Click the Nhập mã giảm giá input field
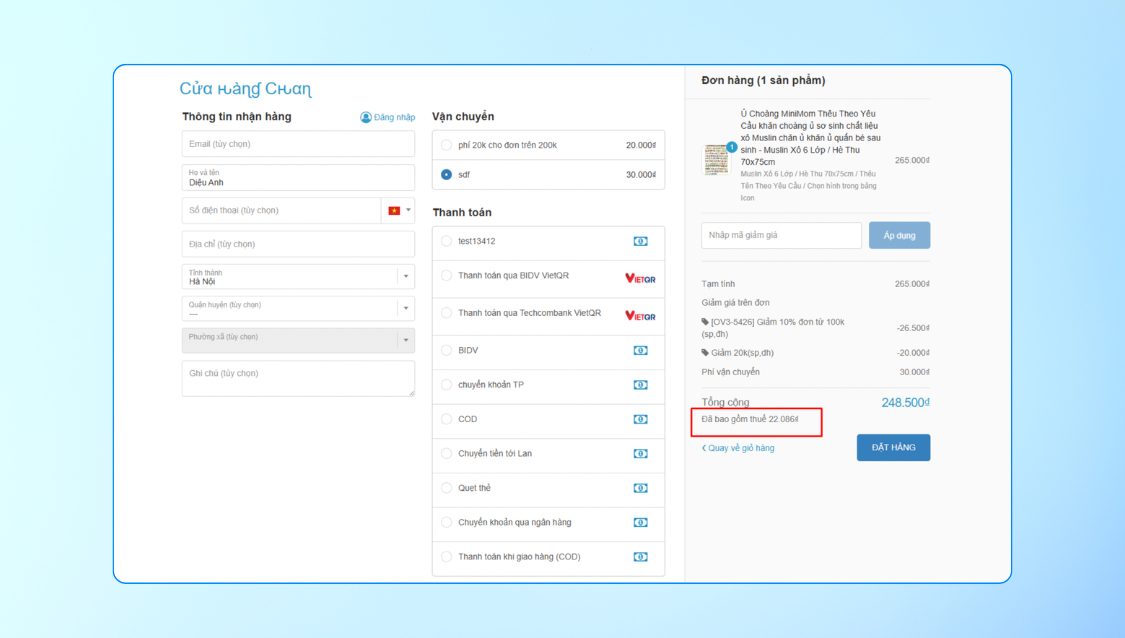Image resolution: width=1125 pixels, height=638 pixels. (780, 235)
